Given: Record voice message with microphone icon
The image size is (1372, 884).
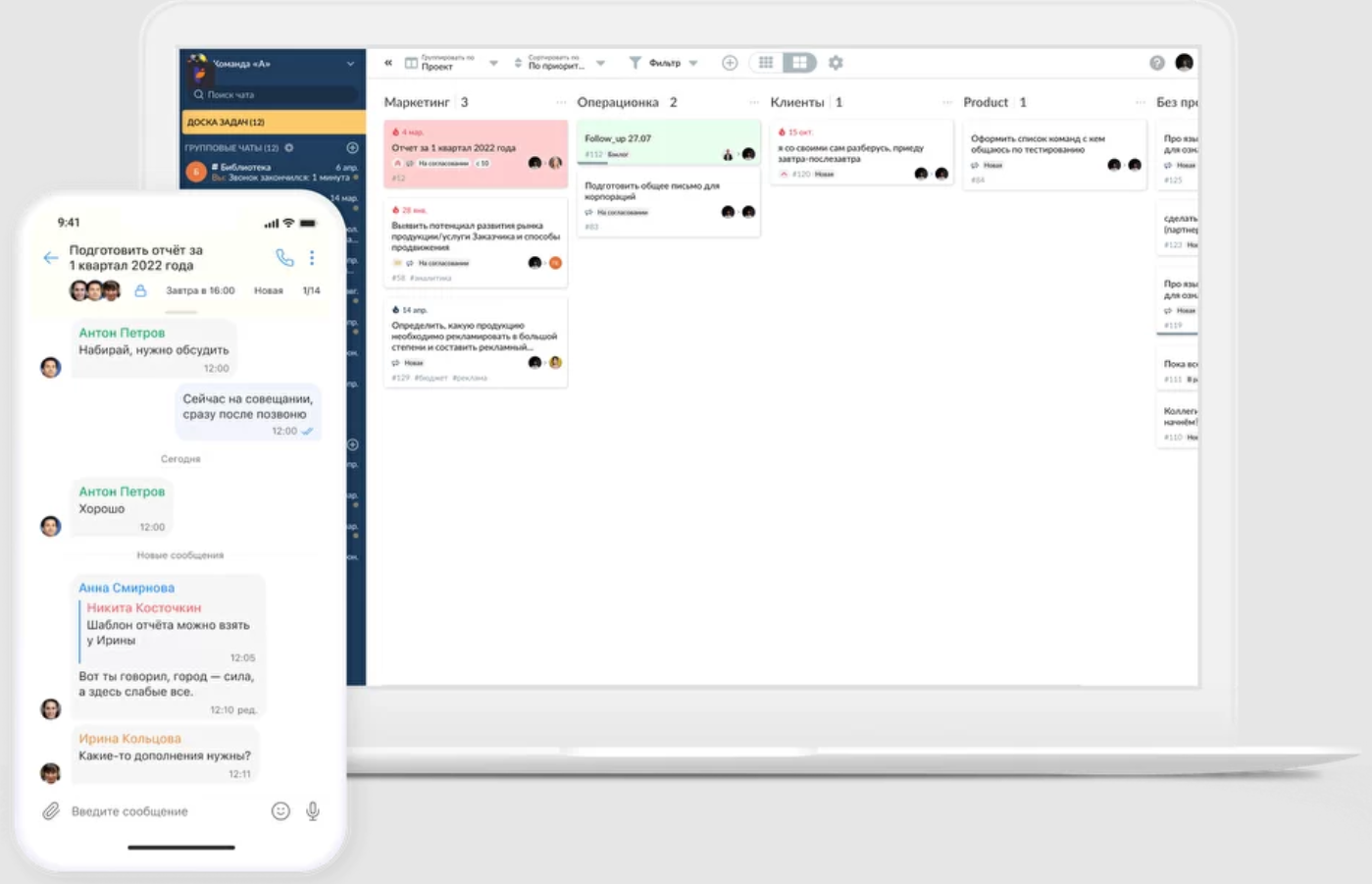Looking at the screenshot, I should tap(313, 811).
